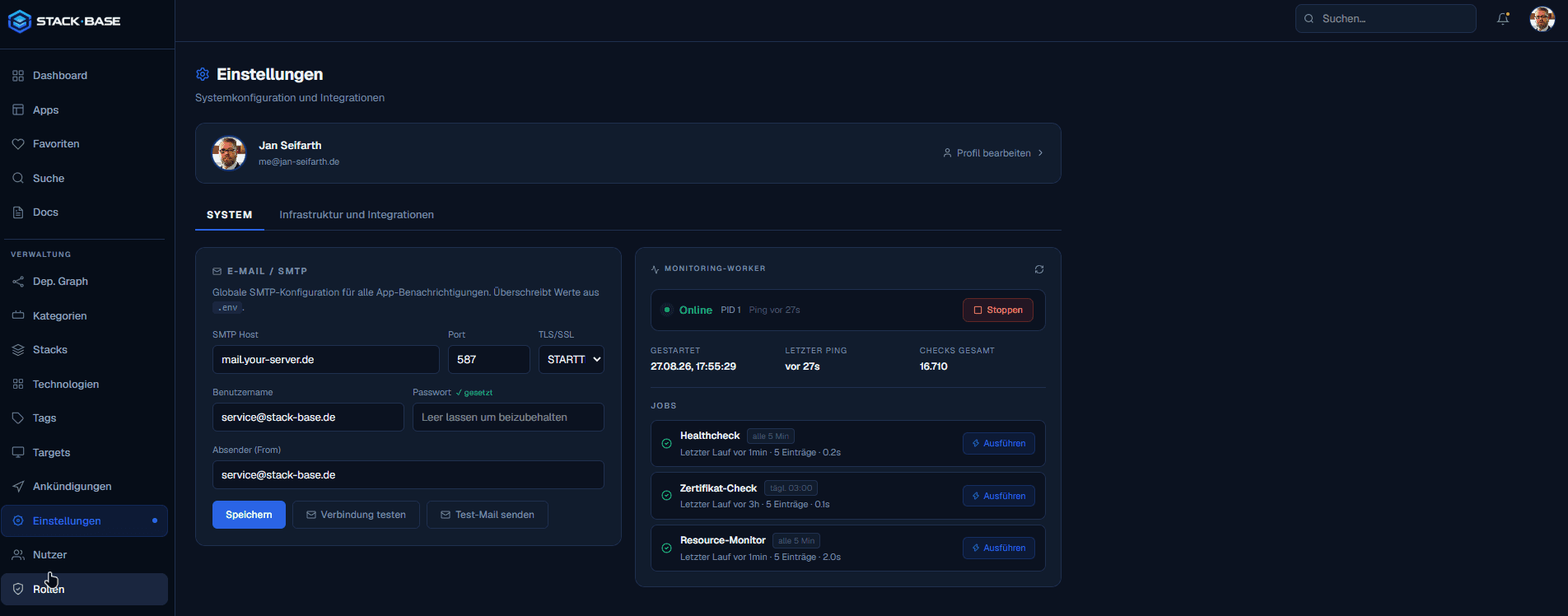Click the Speichern button
Screen dimensions: 1568x616
pos(249,515)
